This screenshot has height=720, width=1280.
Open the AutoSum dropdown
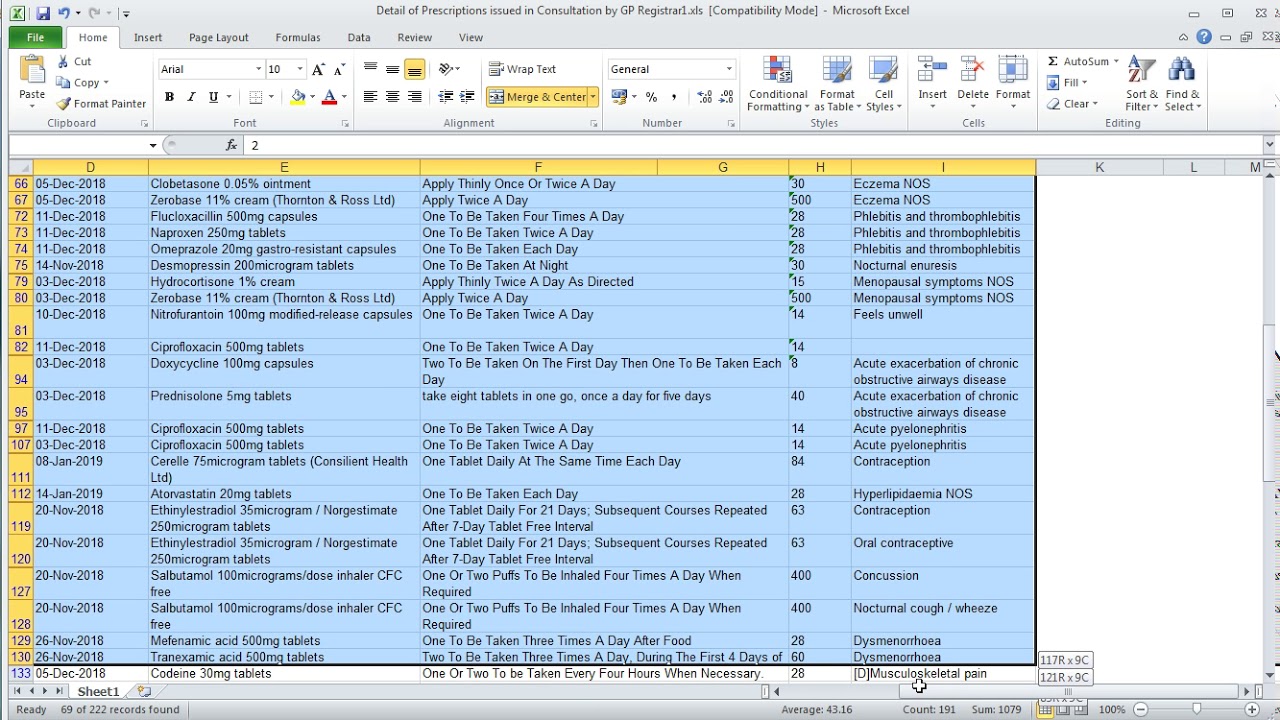(1116, 62)
